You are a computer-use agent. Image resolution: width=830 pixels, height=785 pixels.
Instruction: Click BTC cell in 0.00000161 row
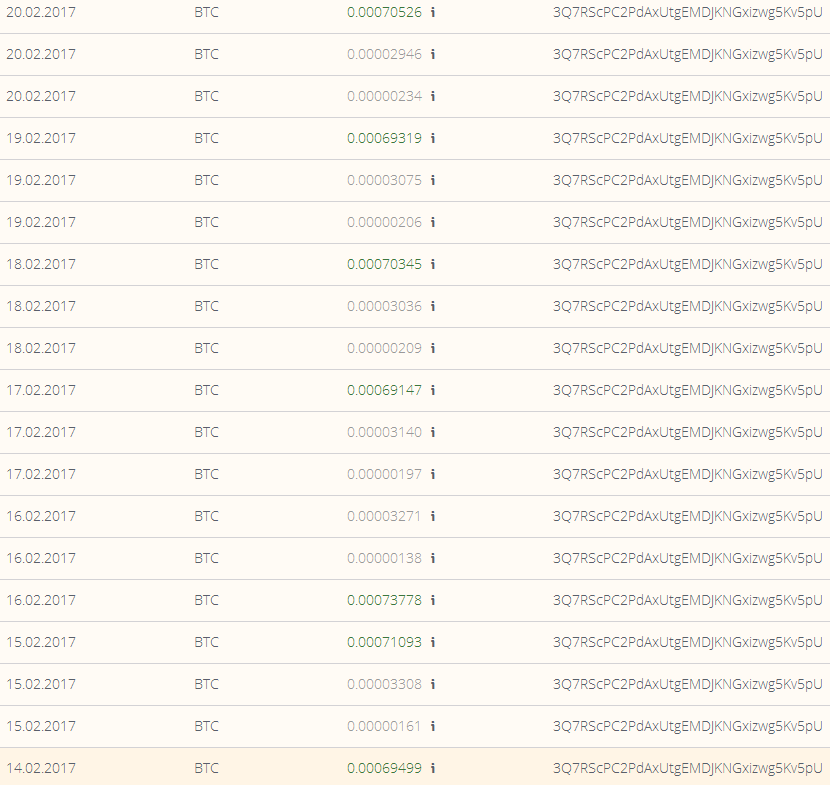click(x=206, y=726)
